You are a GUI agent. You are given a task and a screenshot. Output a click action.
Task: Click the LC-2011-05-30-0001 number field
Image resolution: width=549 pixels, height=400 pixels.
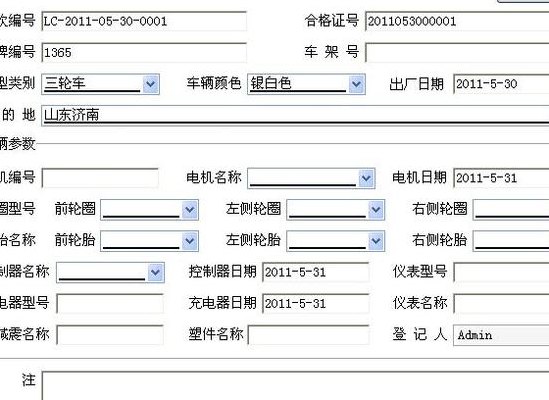tap(144, 21)
